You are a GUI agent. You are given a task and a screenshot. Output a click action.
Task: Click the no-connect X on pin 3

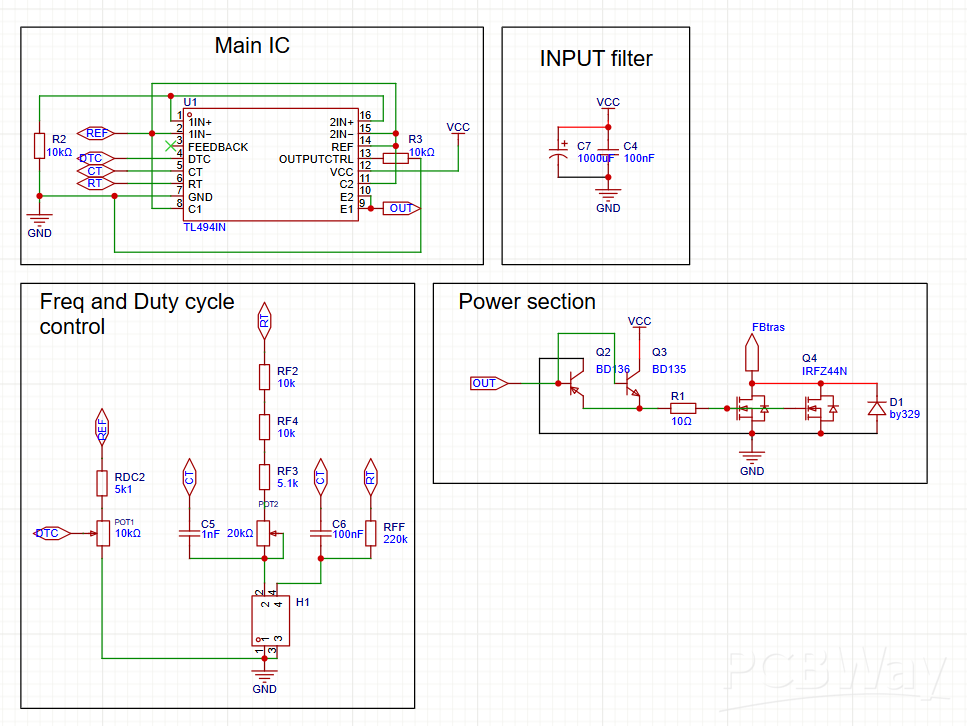tap(171, 146)
